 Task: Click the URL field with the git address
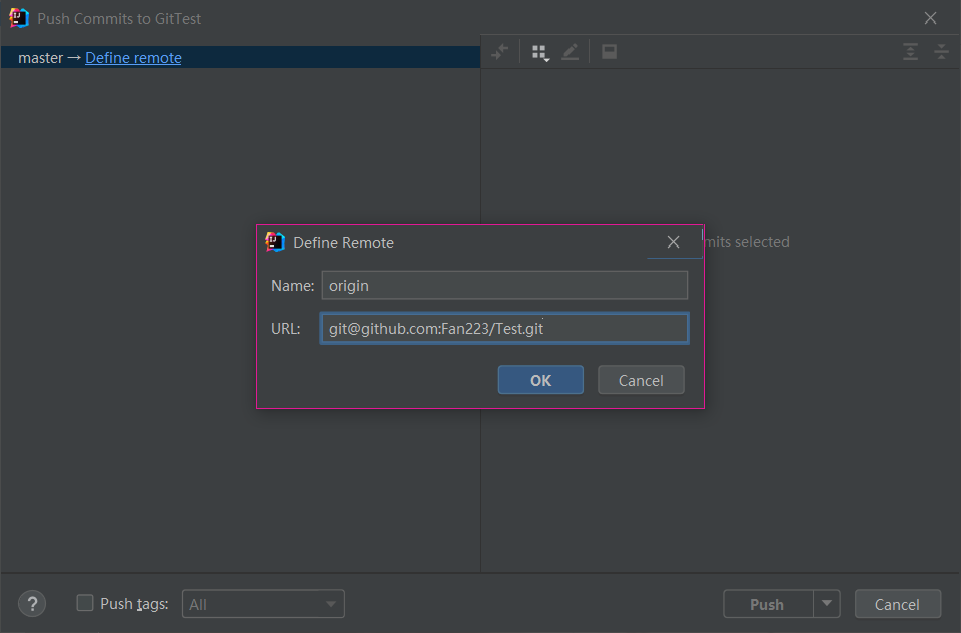(504, 328)
